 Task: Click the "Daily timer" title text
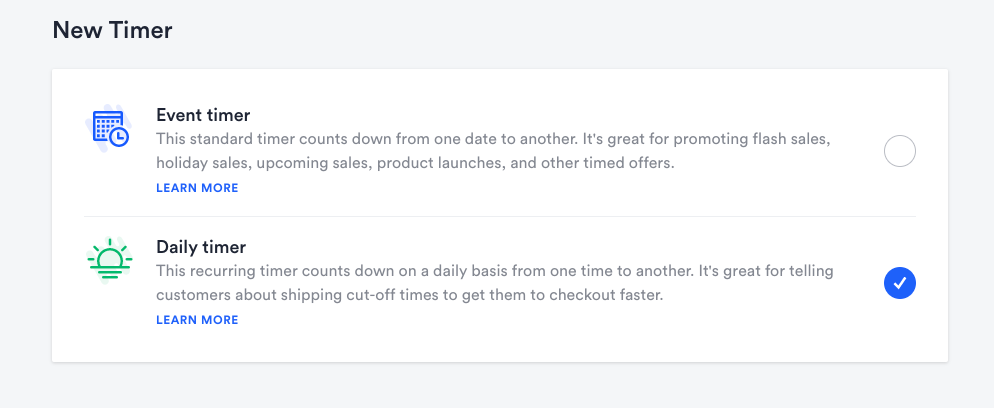click(x=201, y=247)
